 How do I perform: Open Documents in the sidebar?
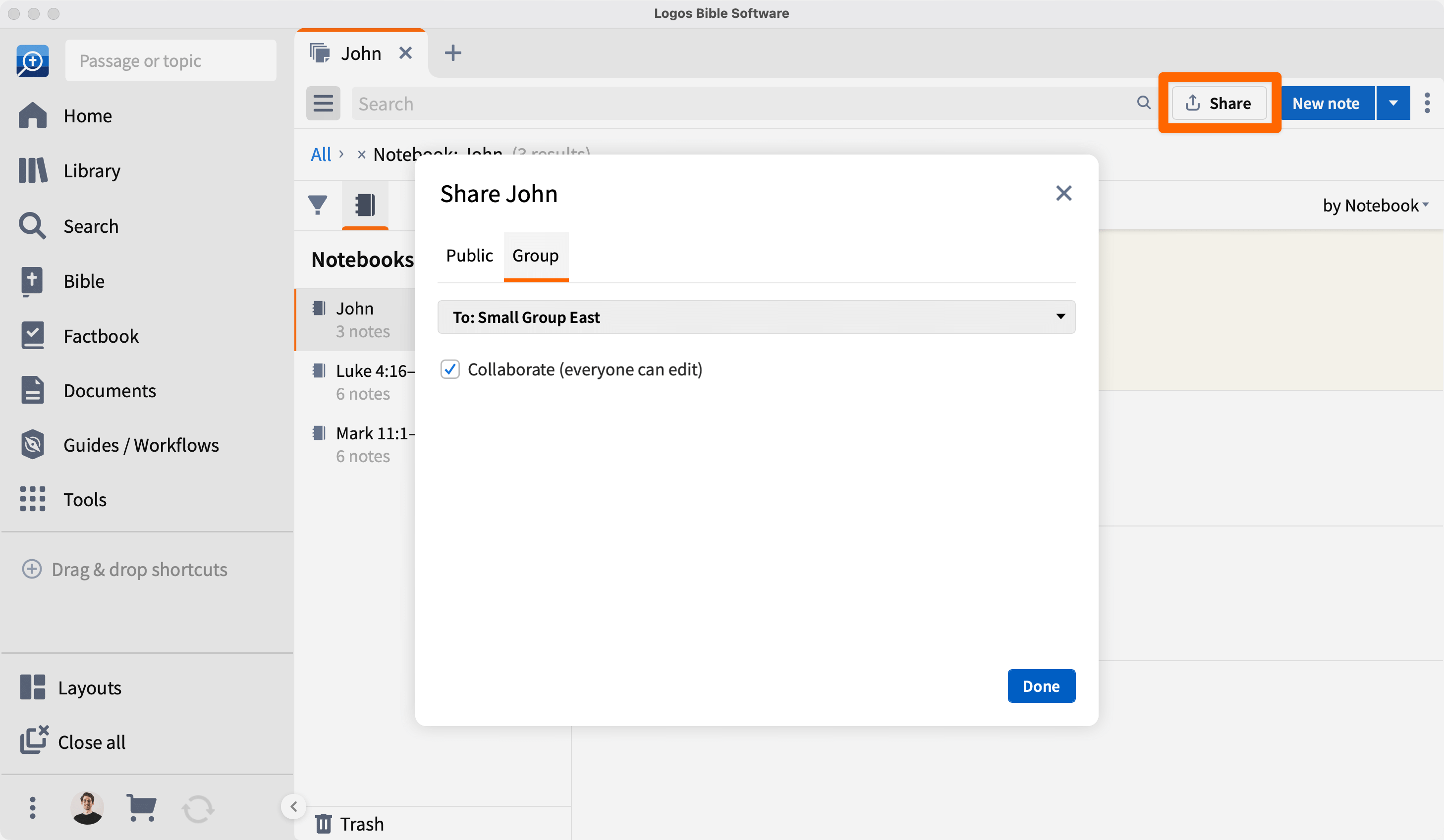87,390
